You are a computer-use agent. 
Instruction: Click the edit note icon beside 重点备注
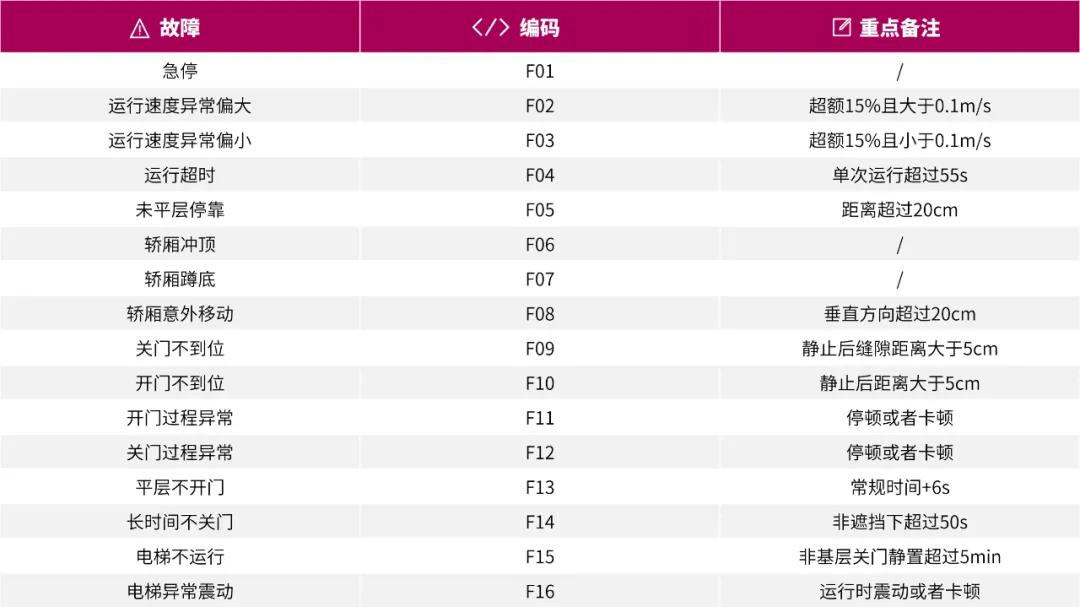[842, 28]
